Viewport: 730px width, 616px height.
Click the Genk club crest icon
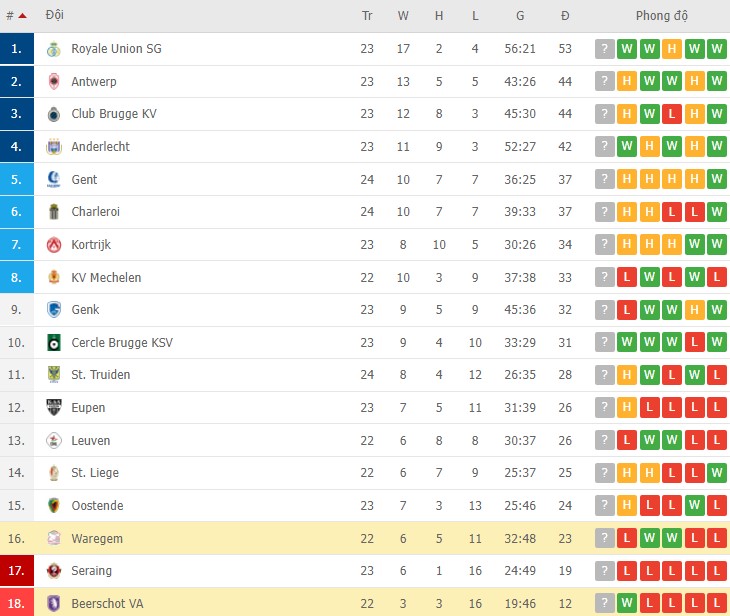(x=54, y=310)
